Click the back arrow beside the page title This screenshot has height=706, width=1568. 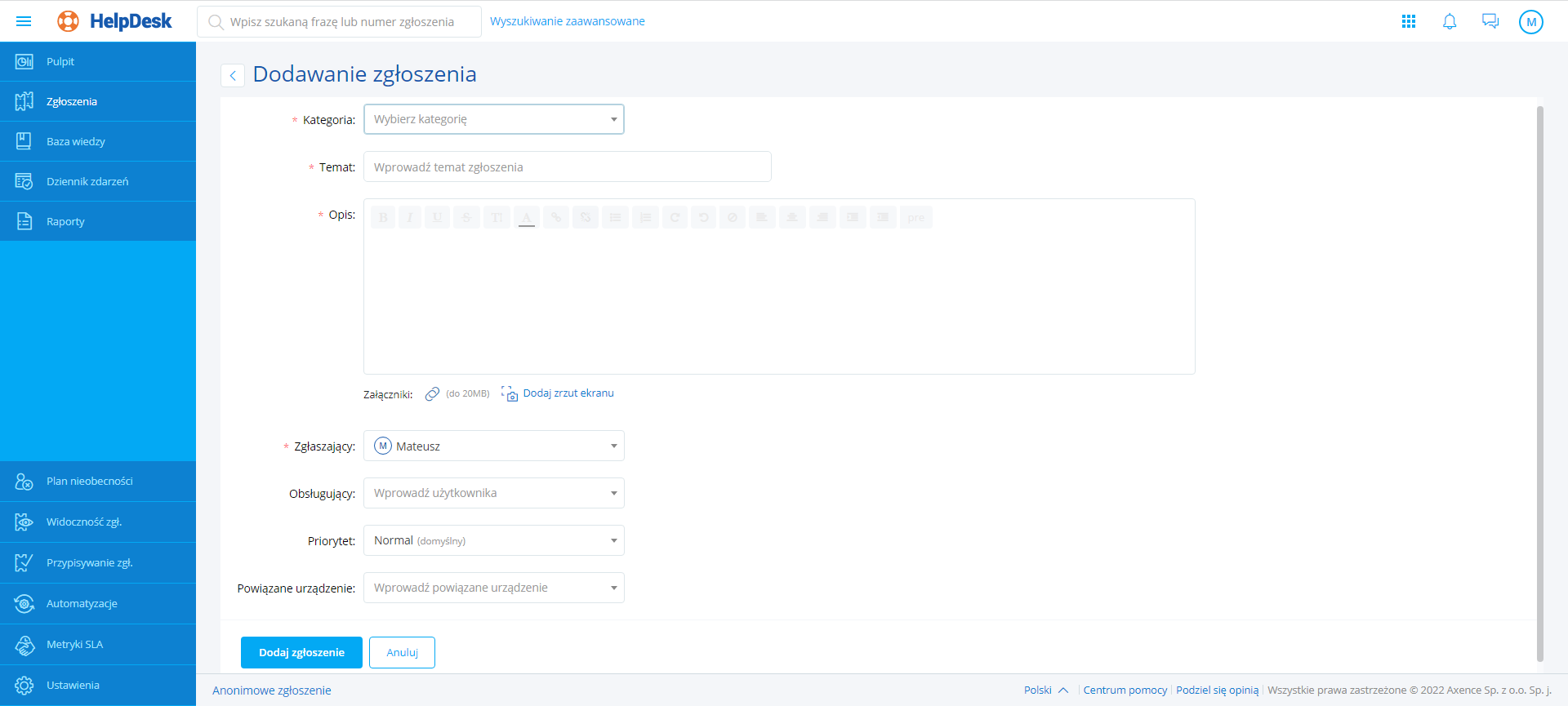[x=233, y=76]
